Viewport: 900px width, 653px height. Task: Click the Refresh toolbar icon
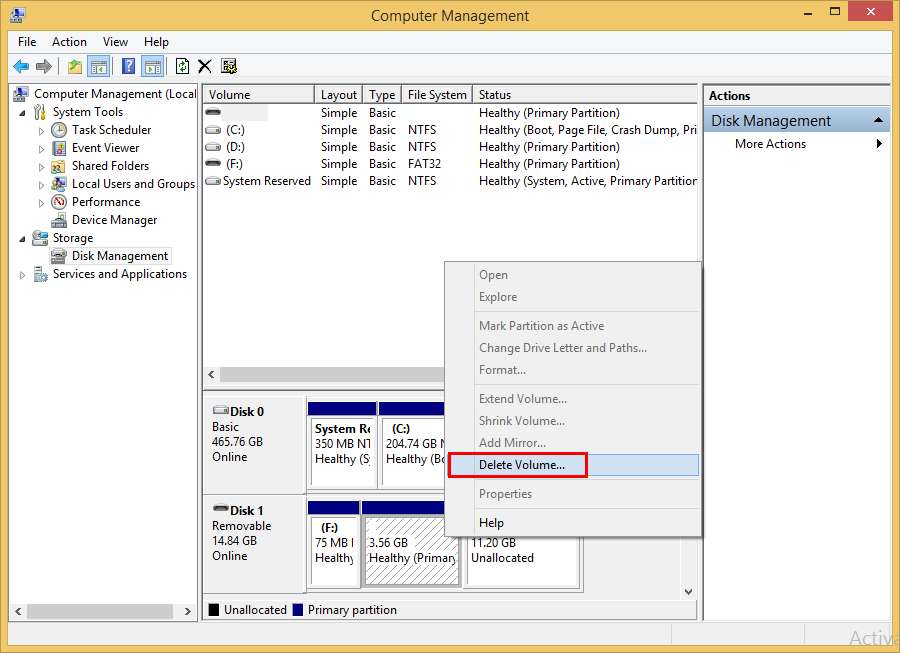click(x=183, y=67)
